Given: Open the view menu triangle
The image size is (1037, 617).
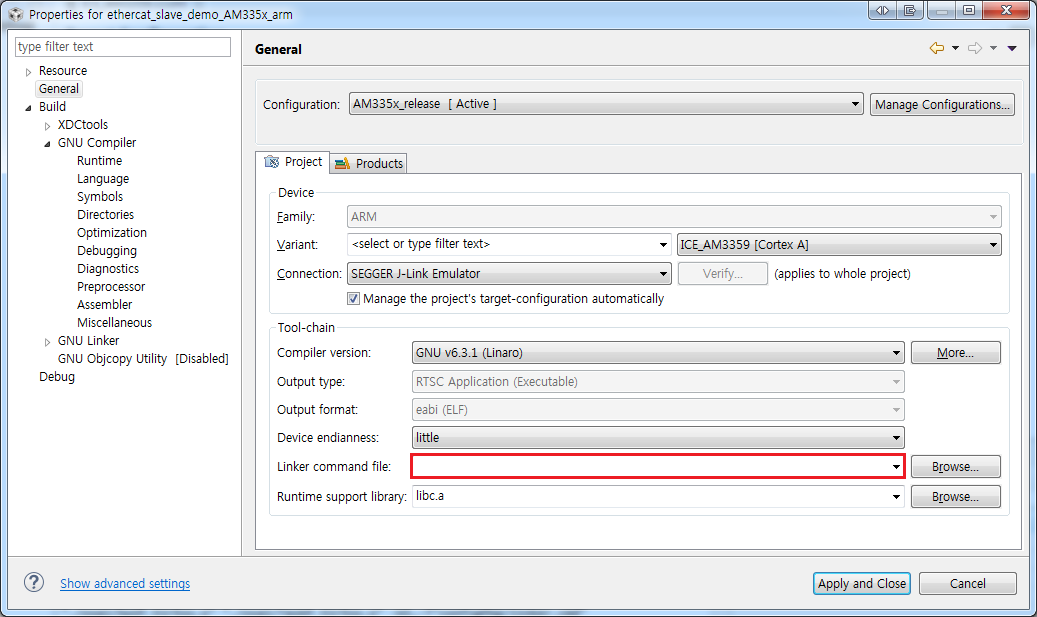Looking at the screenshot, I should coord(1012,48).
